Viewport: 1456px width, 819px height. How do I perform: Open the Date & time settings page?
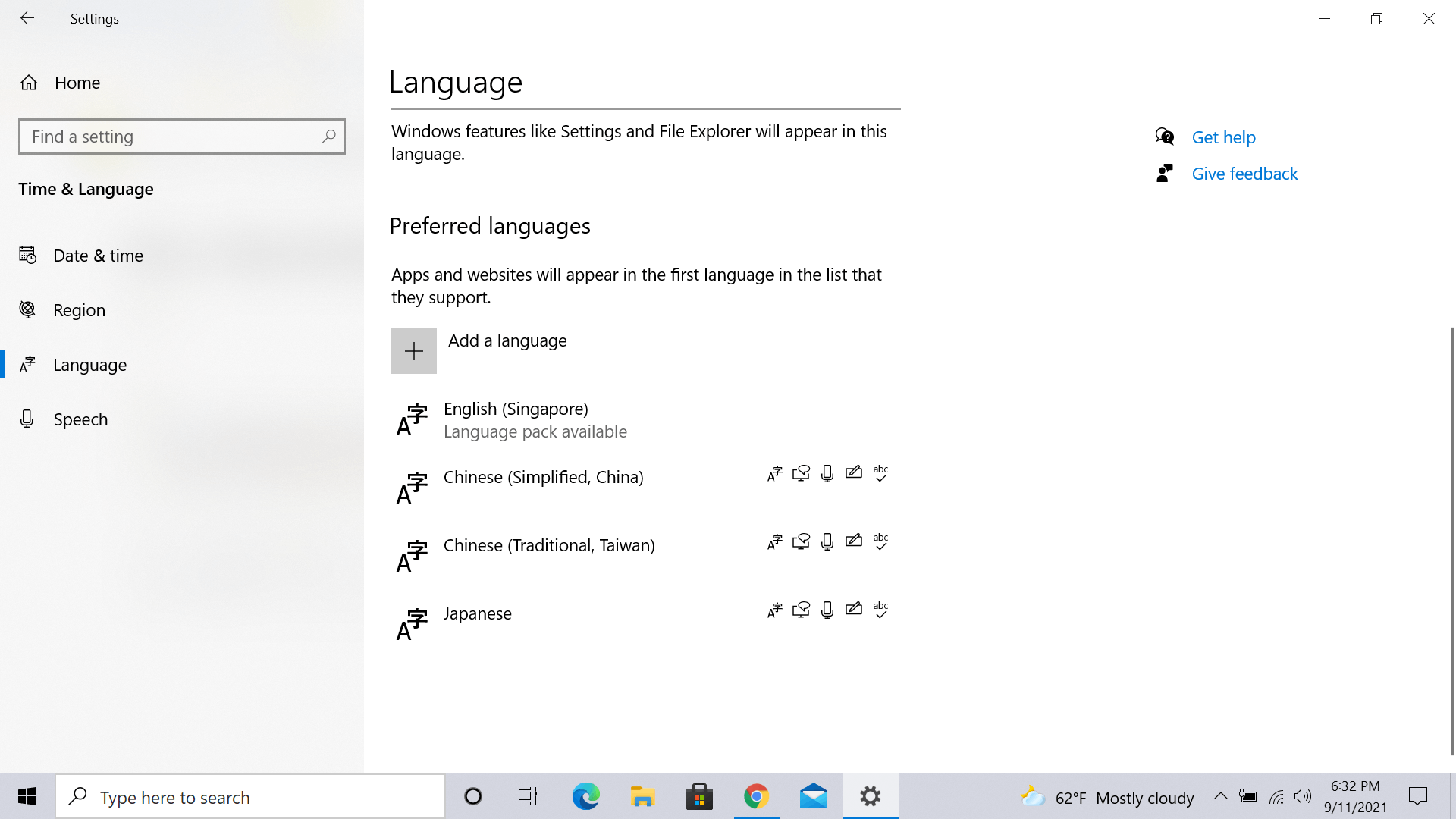(98, 256)
